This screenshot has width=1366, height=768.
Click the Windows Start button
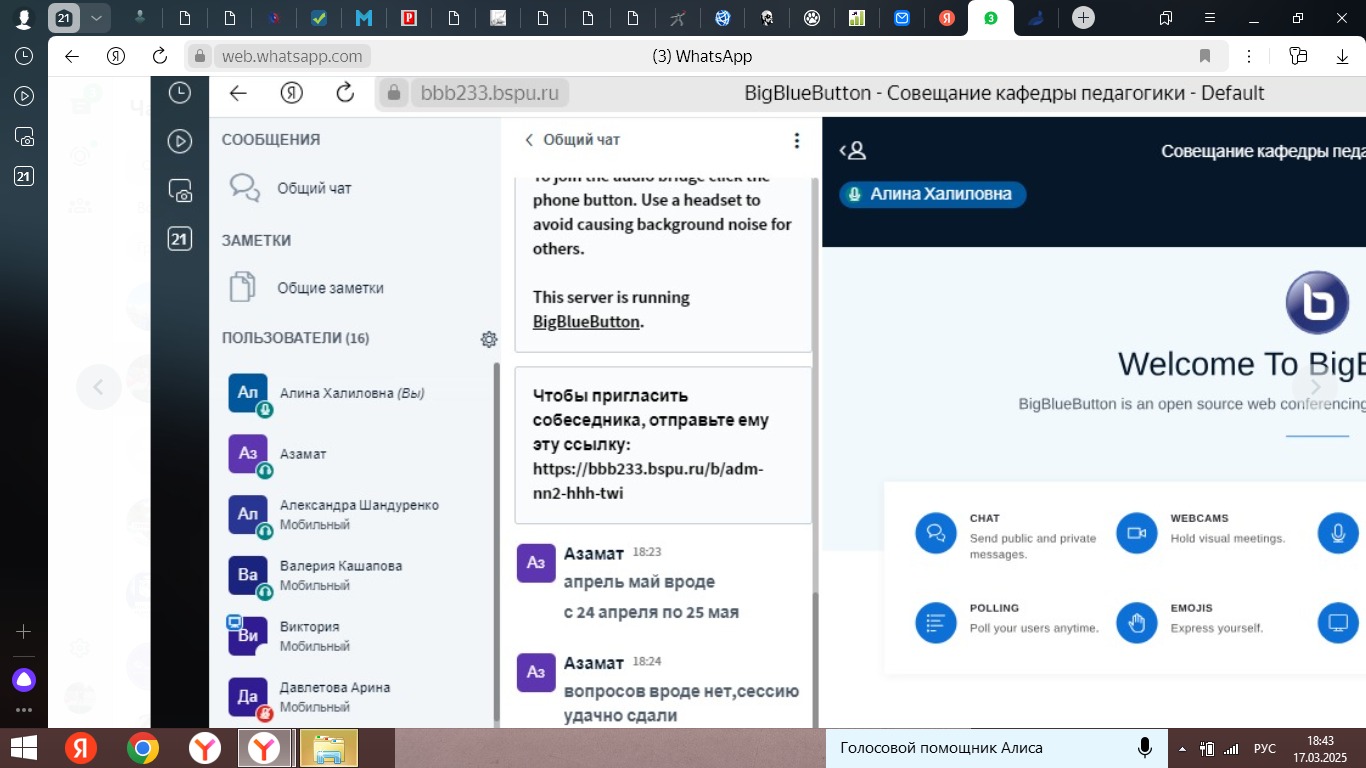click(24, 748)
